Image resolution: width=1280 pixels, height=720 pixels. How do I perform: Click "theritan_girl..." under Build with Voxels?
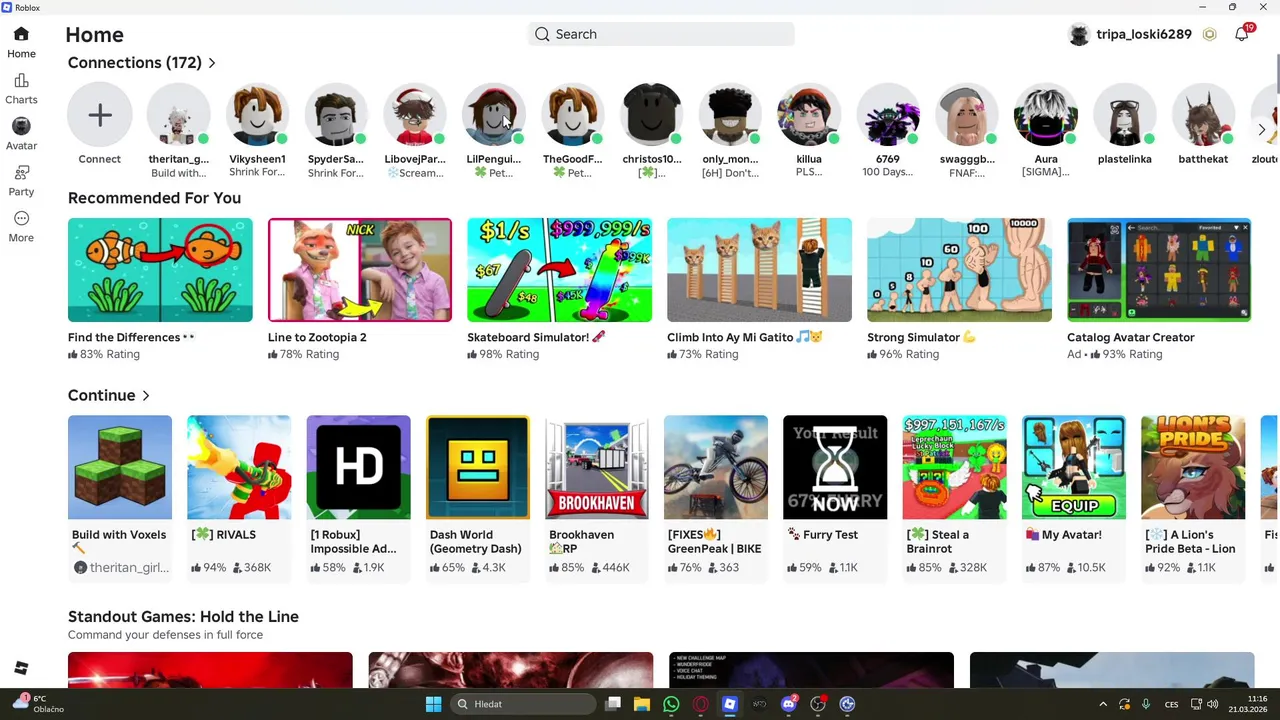pos(130,567)
